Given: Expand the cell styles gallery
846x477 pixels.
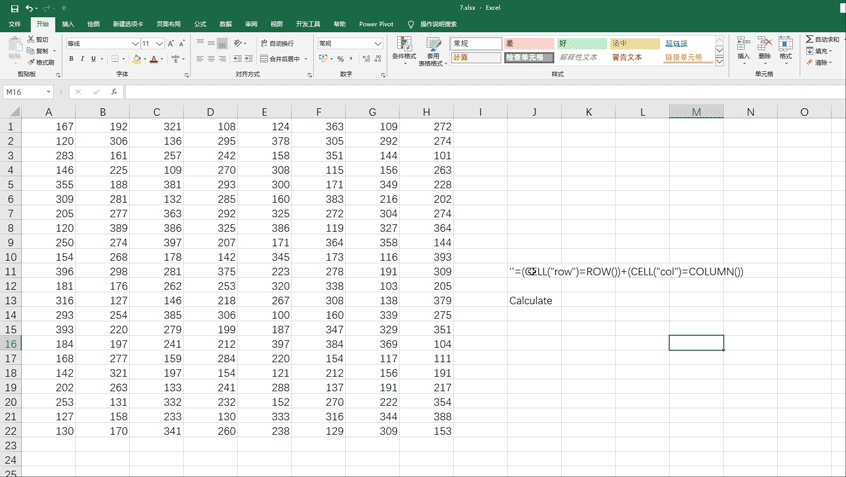Looking at the screenshot, I should (x=719, y=61).
